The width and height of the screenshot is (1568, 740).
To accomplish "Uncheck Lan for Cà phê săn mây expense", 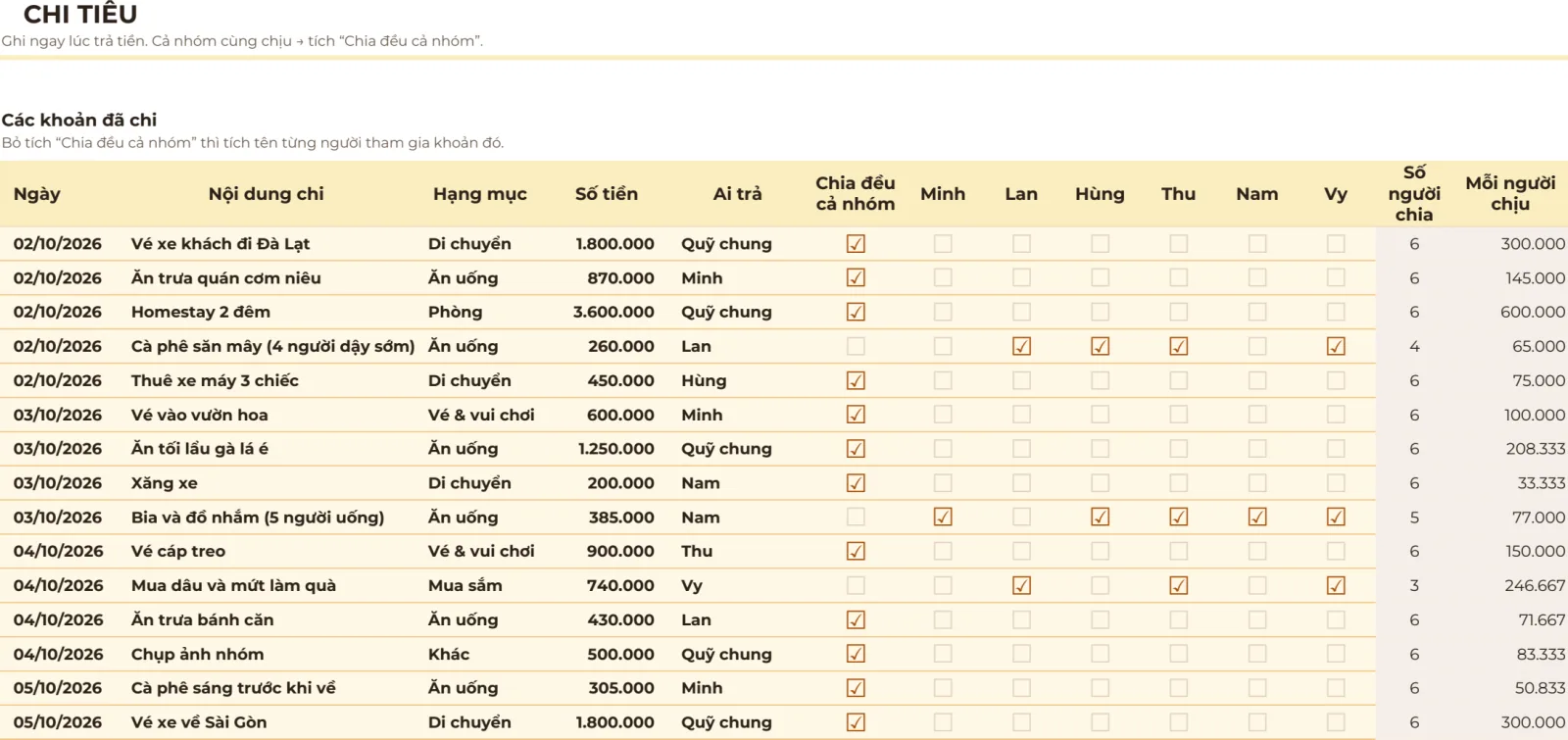I will coord(1021,346).
